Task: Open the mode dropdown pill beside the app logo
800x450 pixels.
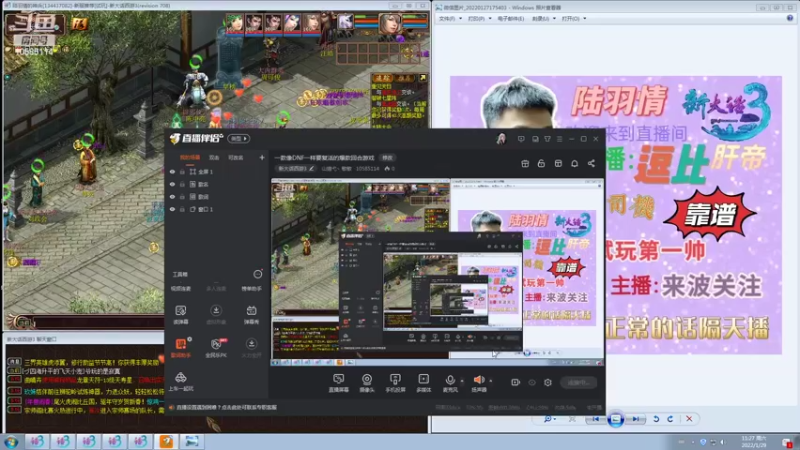Action: [239, 139]
